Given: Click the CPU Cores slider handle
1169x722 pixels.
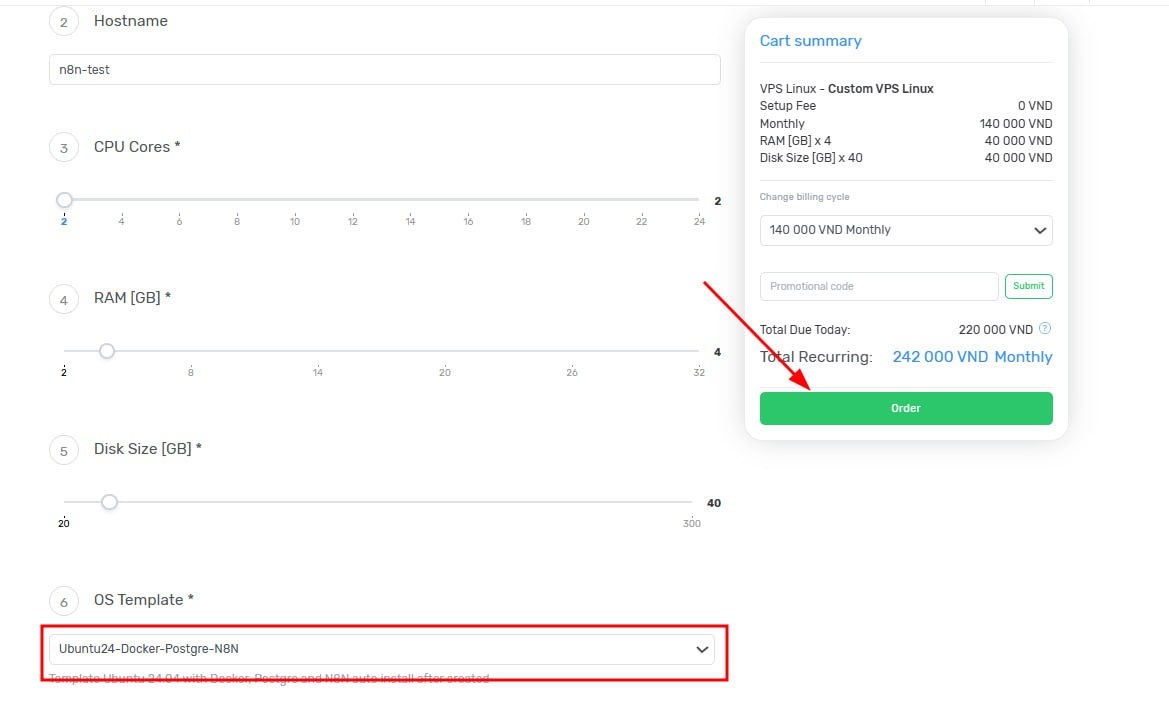Looking at the screenshot, I should [x=64, y=200].
